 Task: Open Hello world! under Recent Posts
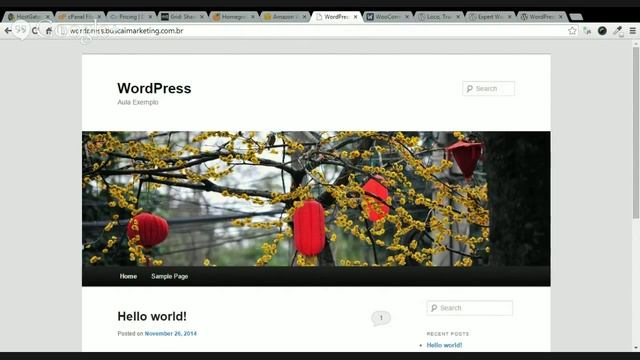(444, 345)
